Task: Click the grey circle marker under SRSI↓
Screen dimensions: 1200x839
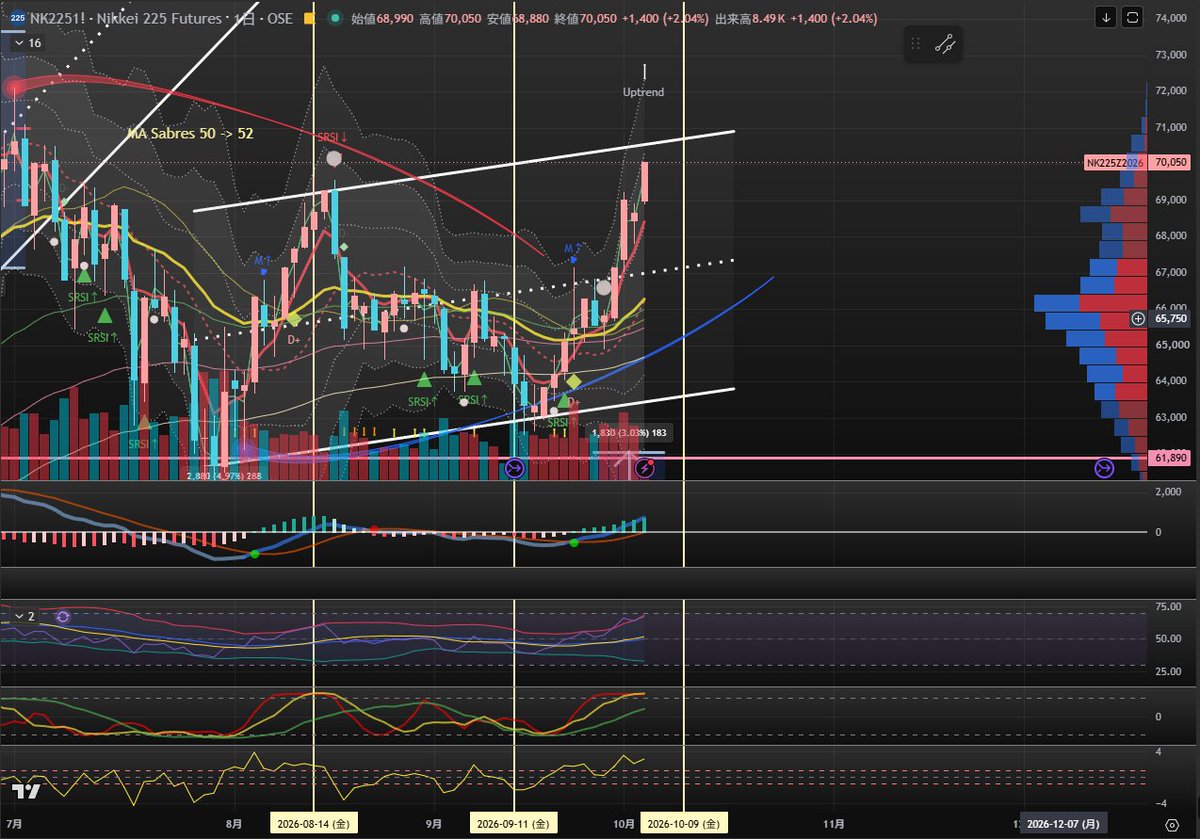Action: [x=334, y=158]
